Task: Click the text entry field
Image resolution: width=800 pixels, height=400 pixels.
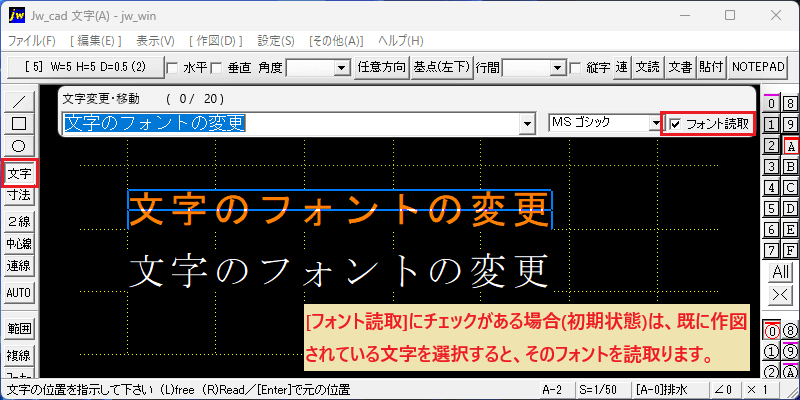Action: coord(291,123)
